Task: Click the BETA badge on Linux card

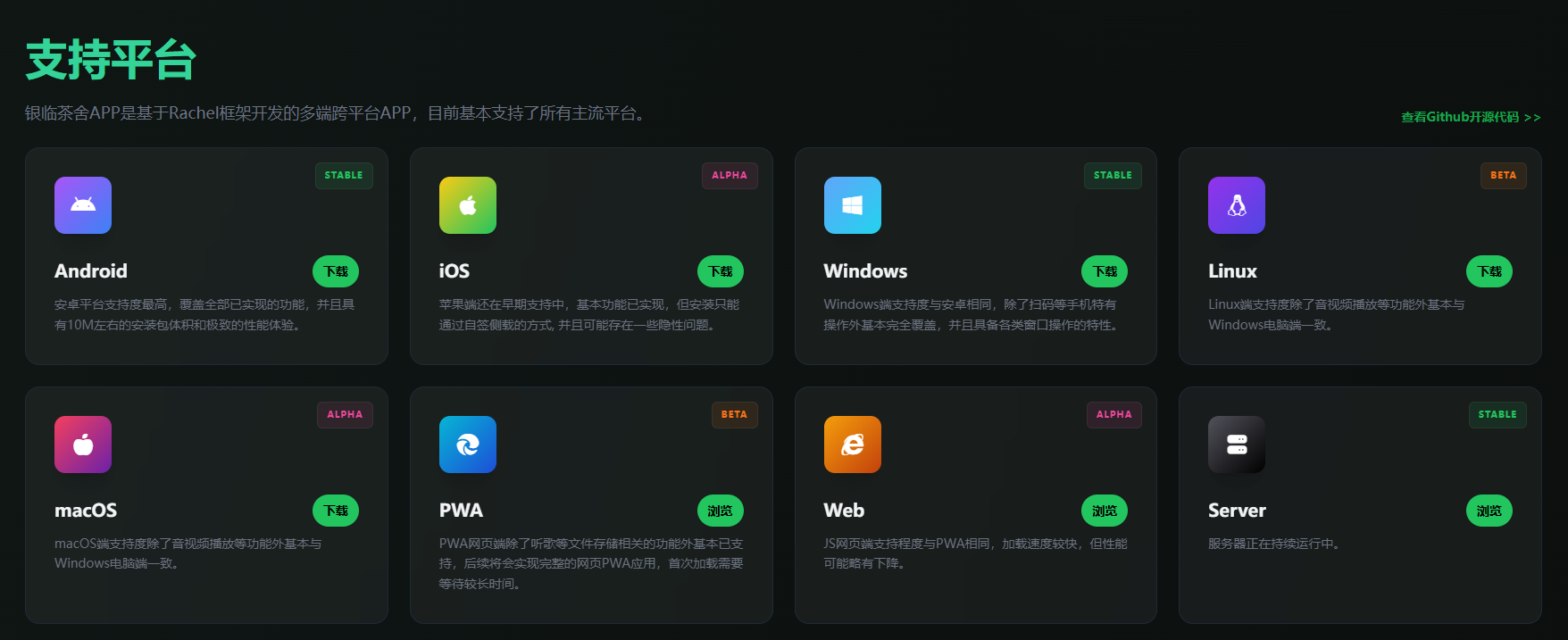Action: [1504, 176]
